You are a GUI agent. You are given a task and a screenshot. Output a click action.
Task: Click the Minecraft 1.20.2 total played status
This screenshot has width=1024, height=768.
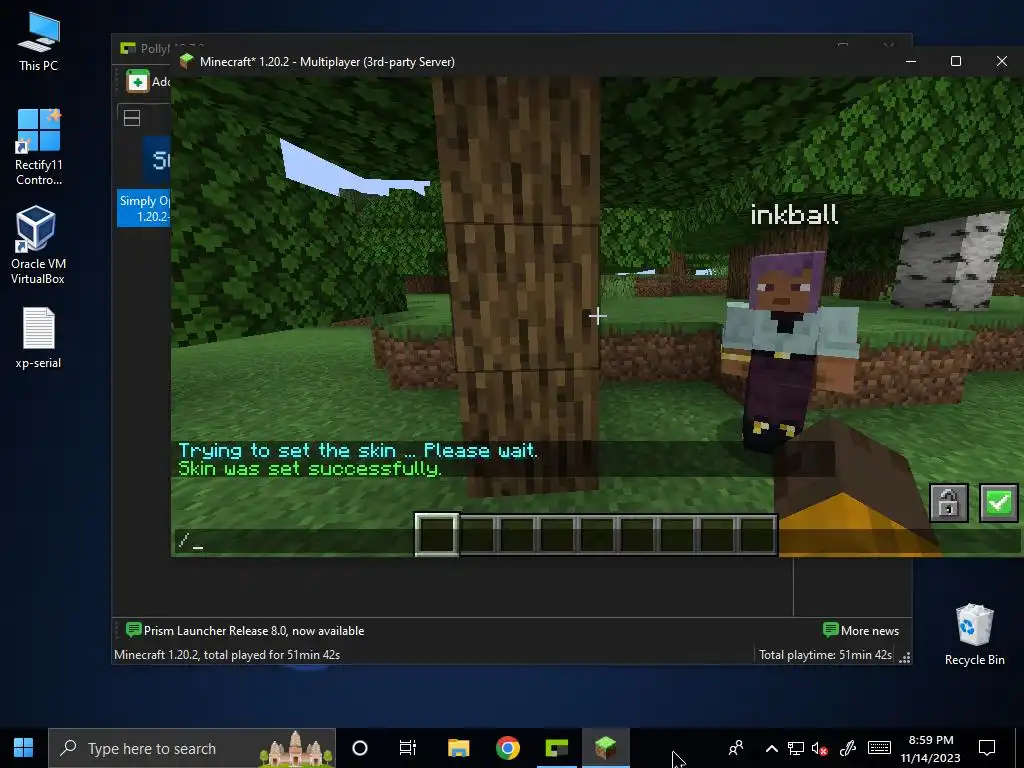coord(227,654)
